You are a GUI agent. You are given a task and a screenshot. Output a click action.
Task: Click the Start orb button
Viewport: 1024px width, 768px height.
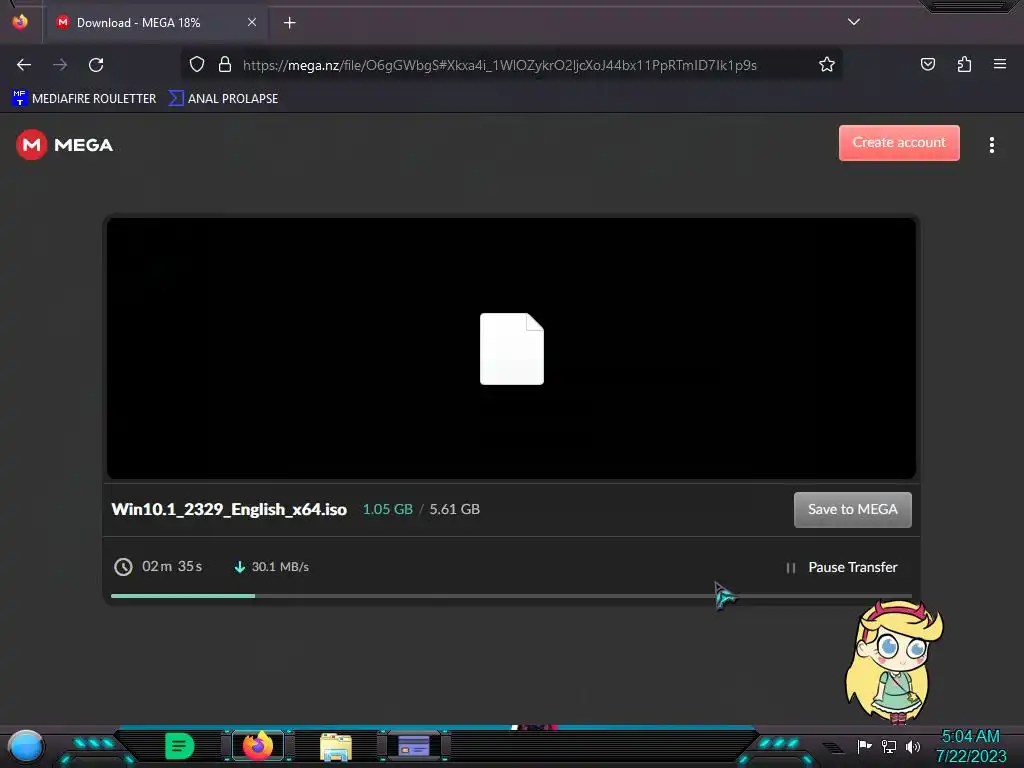[x=26, y=746]
